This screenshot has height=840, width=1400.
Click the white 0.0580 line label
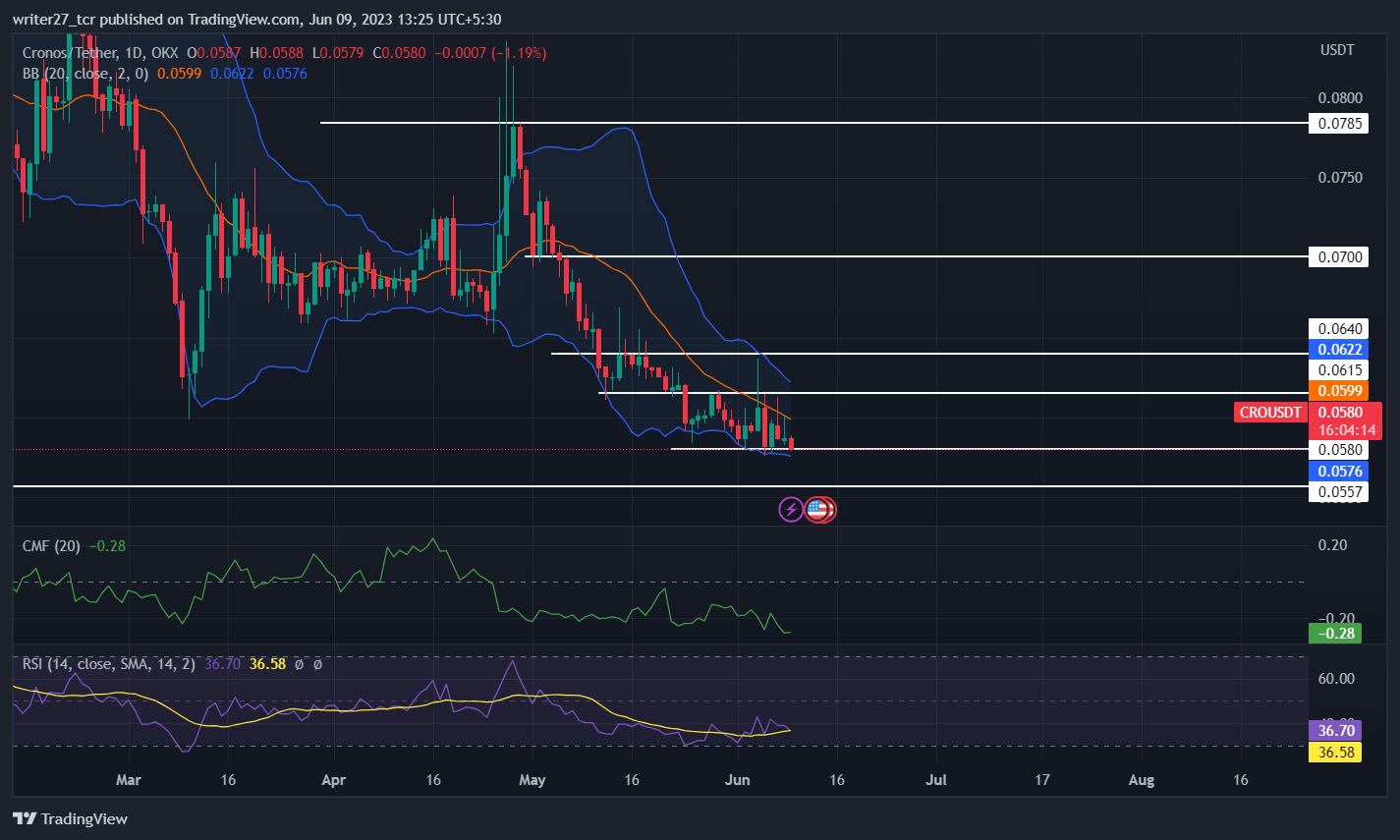[1338, 450]
